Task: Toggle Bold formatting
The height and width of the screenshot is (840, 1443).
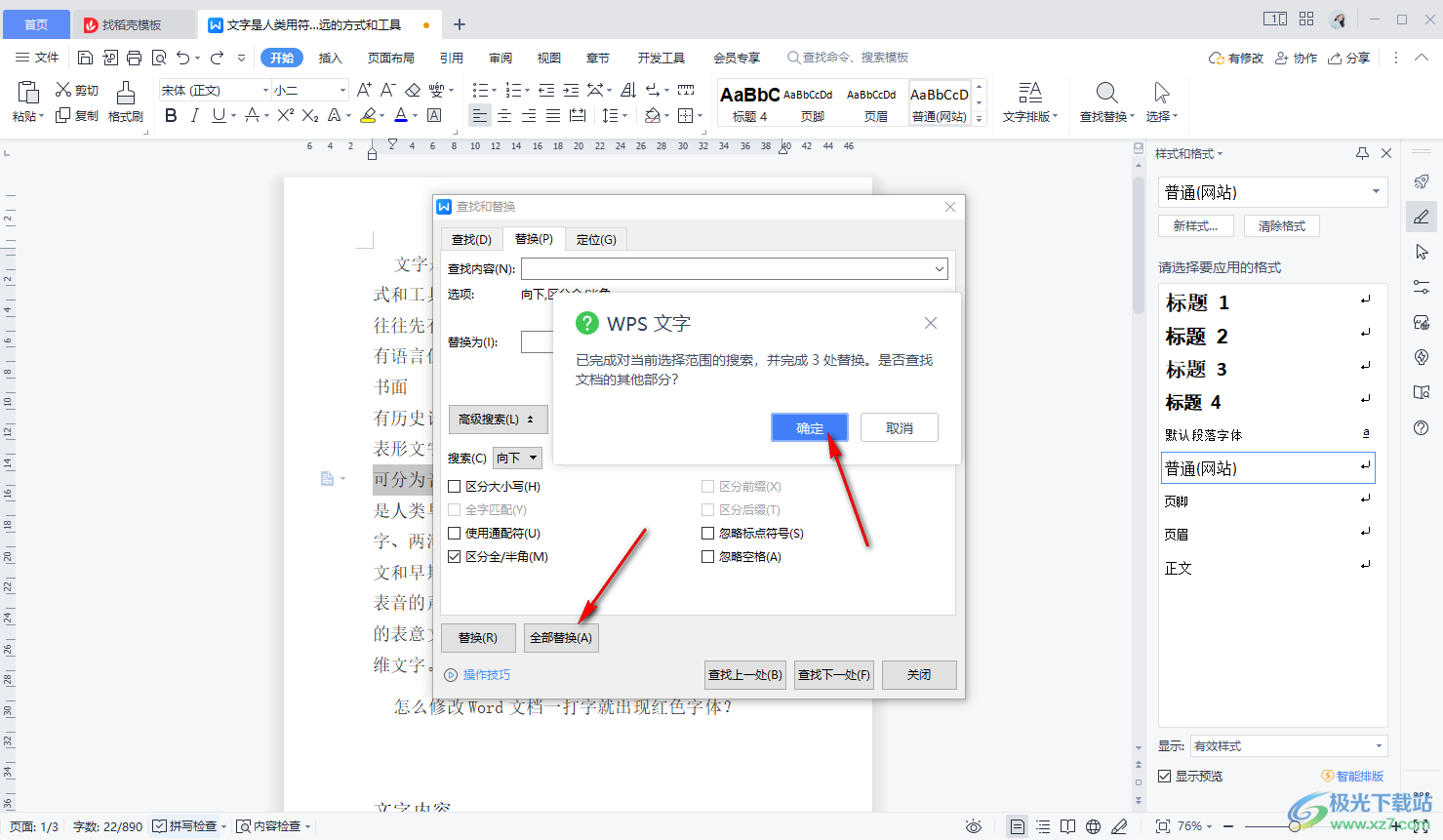Action: tap(171, 115)
